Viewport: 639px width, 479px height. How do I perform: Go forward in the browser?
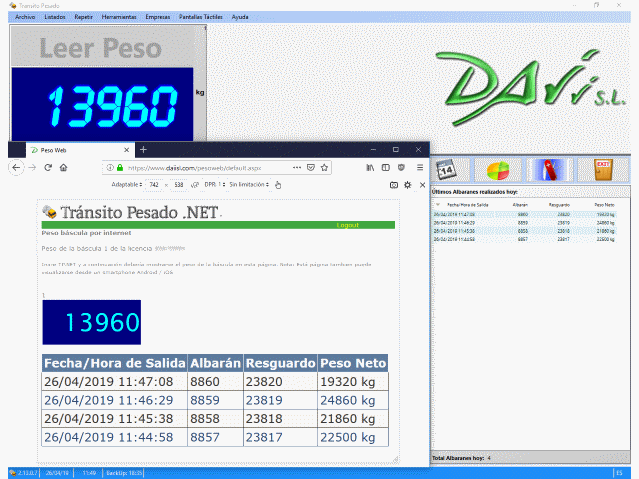pyautogui.click(x=32, y=168)
